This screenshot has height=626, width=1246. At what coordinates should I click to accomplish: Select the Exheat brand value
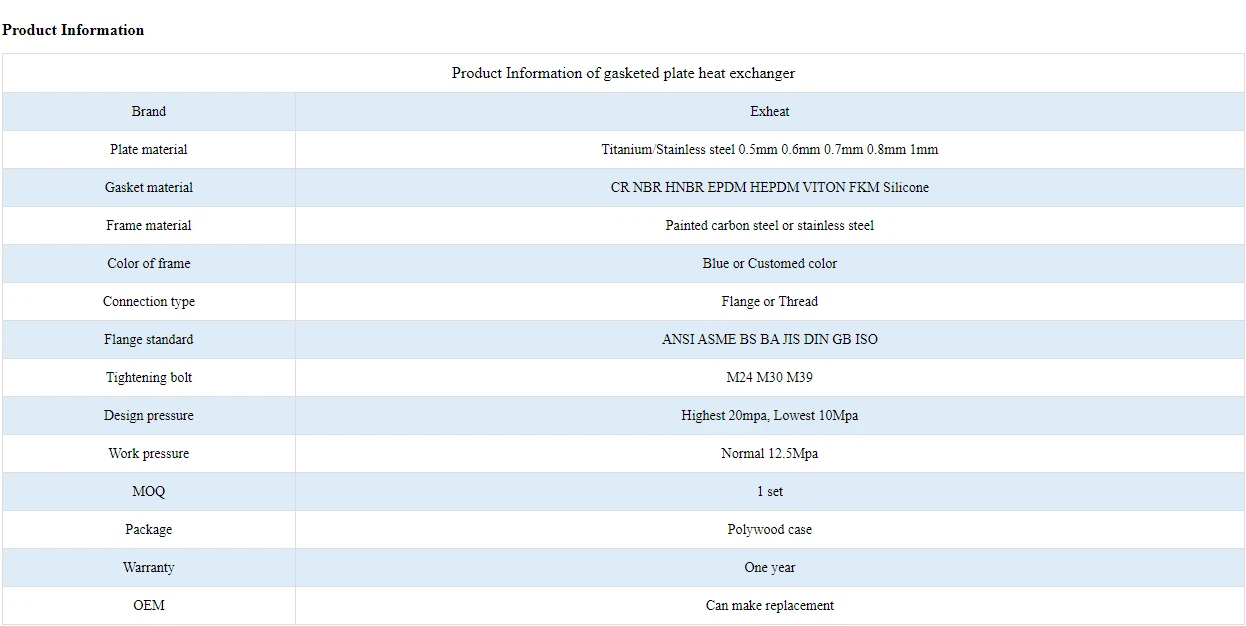769,111
